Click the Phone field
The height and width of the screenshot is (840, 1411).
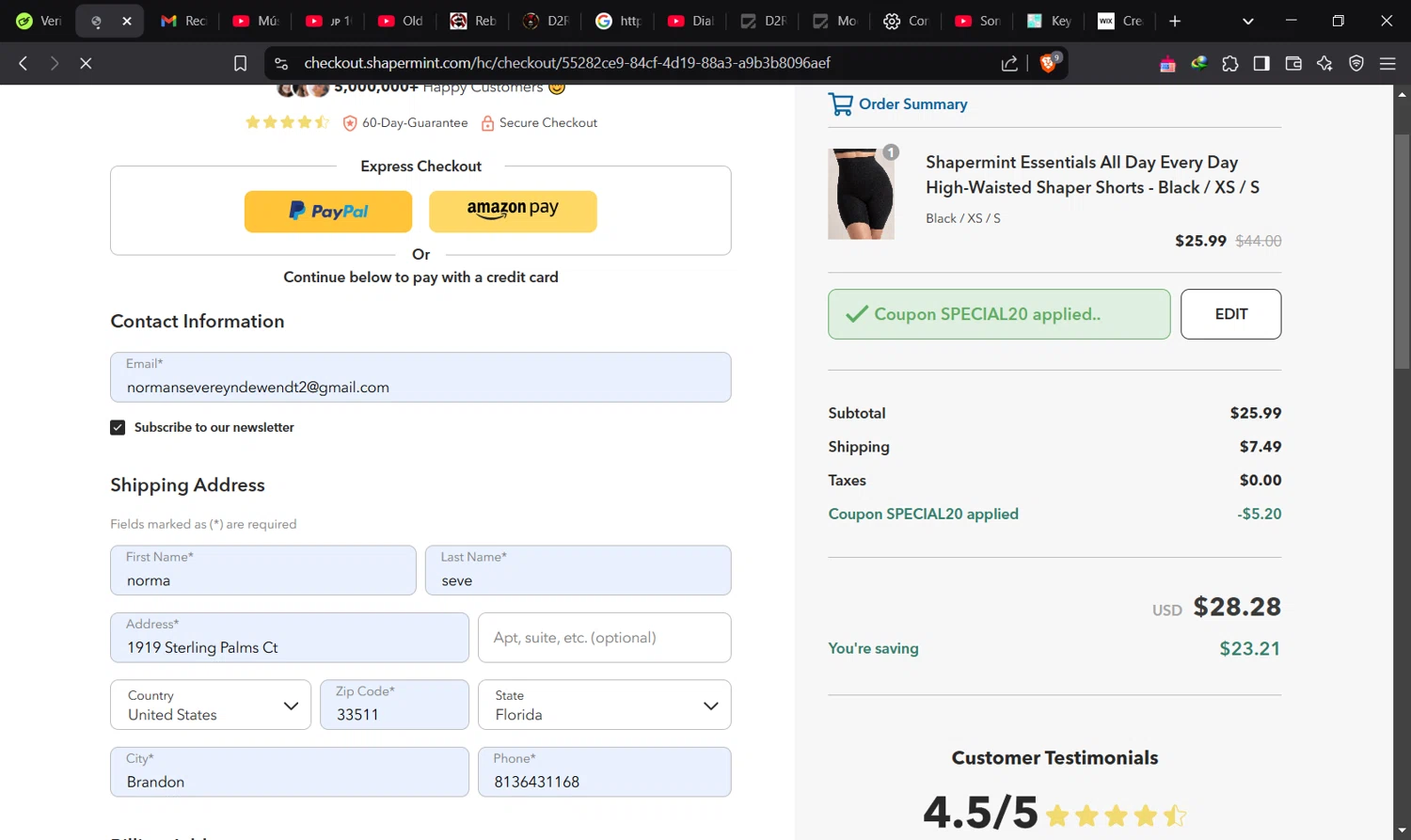point(605,772)
